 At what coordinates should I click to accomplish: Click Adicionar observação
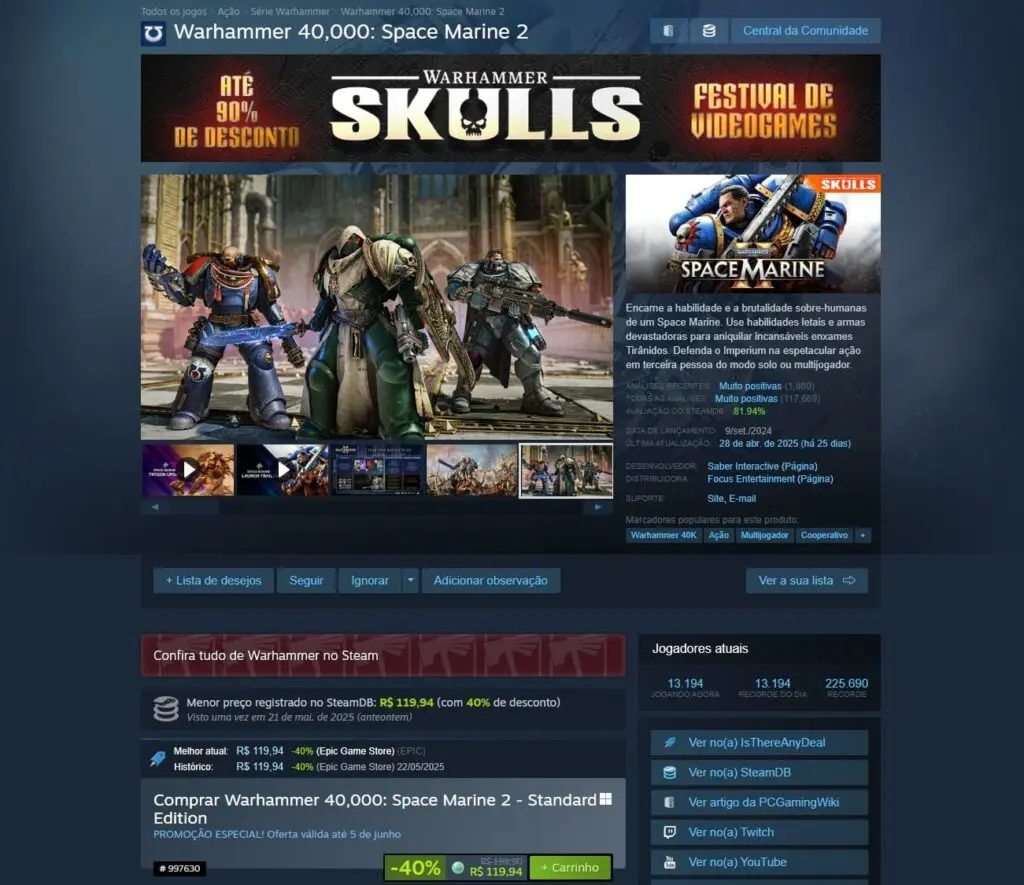click(490, 580)
